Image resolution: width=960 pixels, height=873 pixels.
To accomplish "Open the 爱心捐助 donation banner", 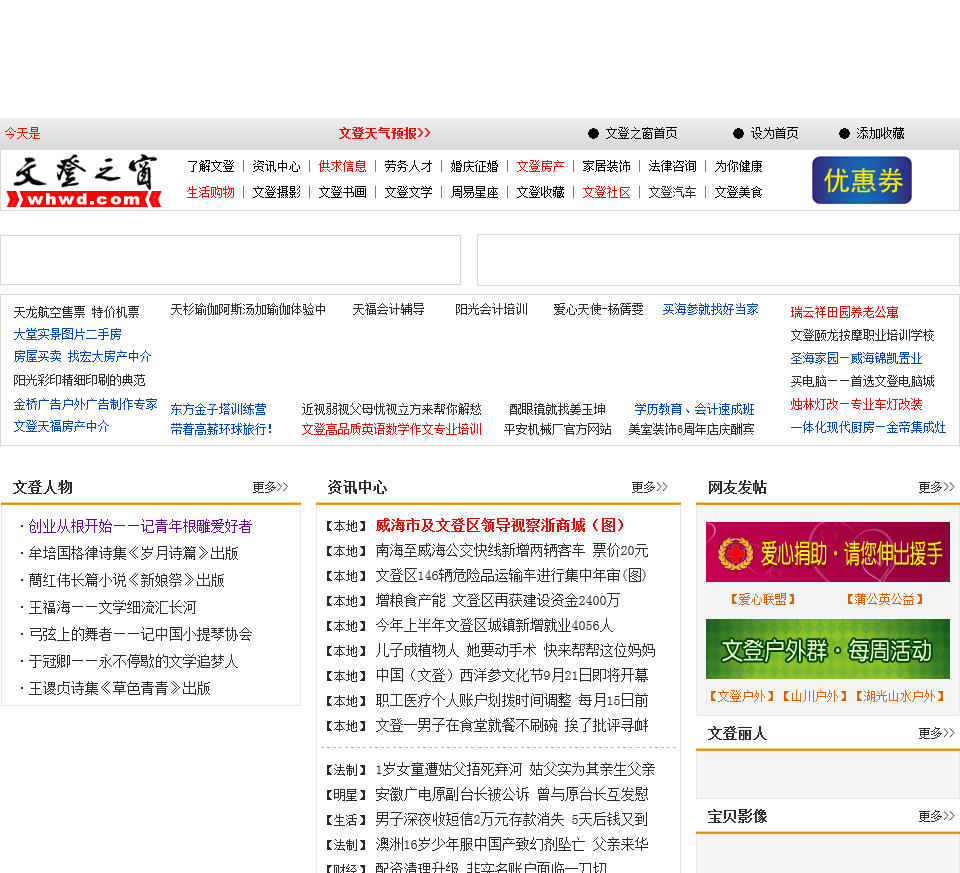I will [x=827, y=552].
